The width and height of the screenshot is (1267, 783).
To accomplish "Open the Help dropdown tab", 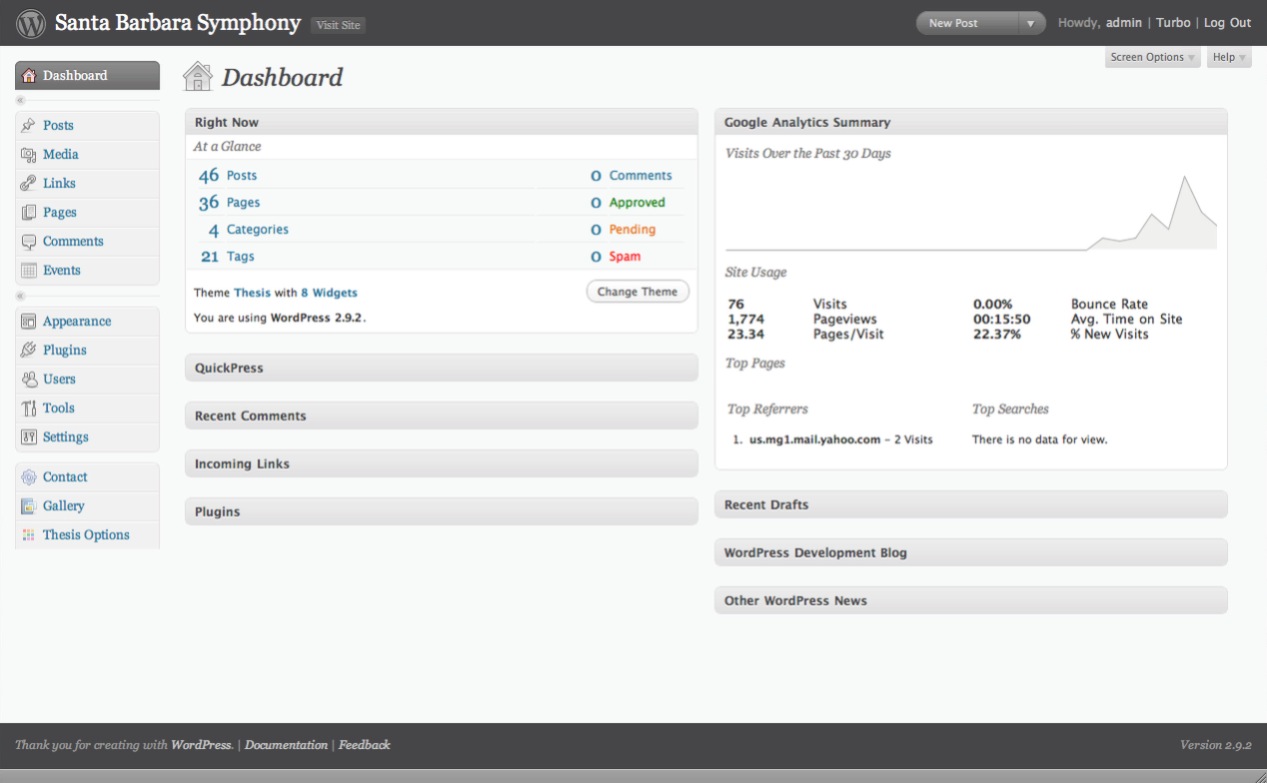I will pos(1229,58).
